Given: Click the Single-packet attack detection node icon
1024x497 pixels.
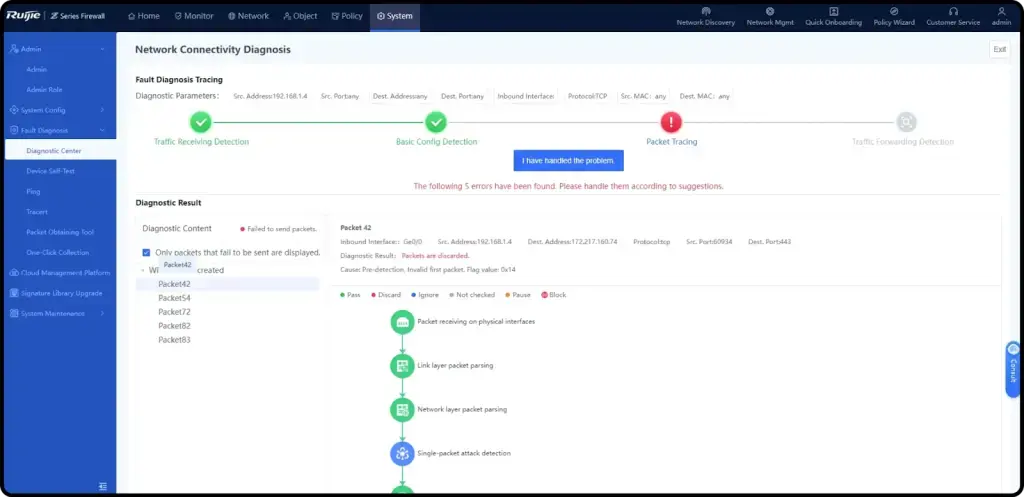Looking at the screenshot, I should 402,453.
